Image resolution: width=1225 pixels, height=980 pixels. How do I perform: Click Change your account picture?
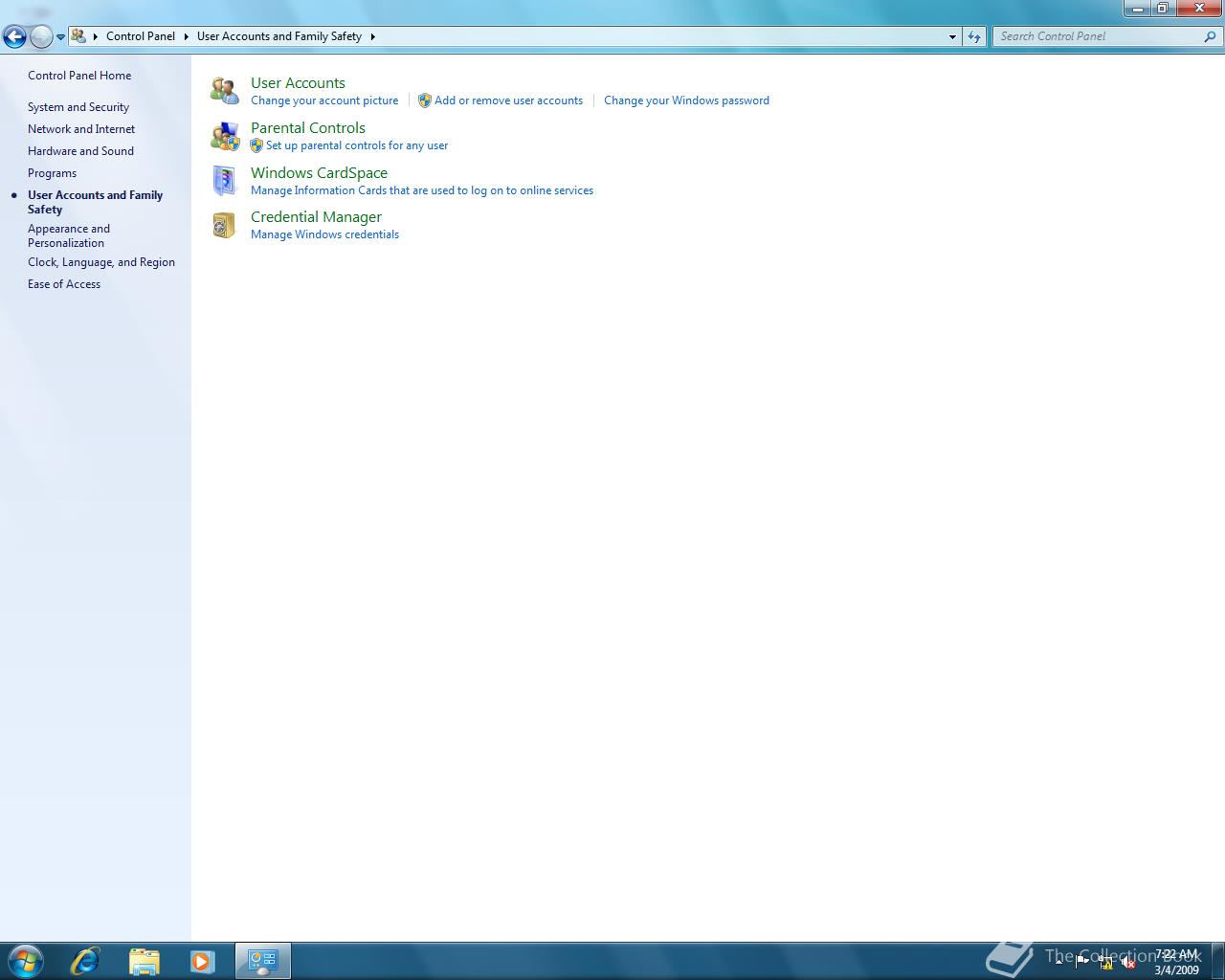click(324, 100)
